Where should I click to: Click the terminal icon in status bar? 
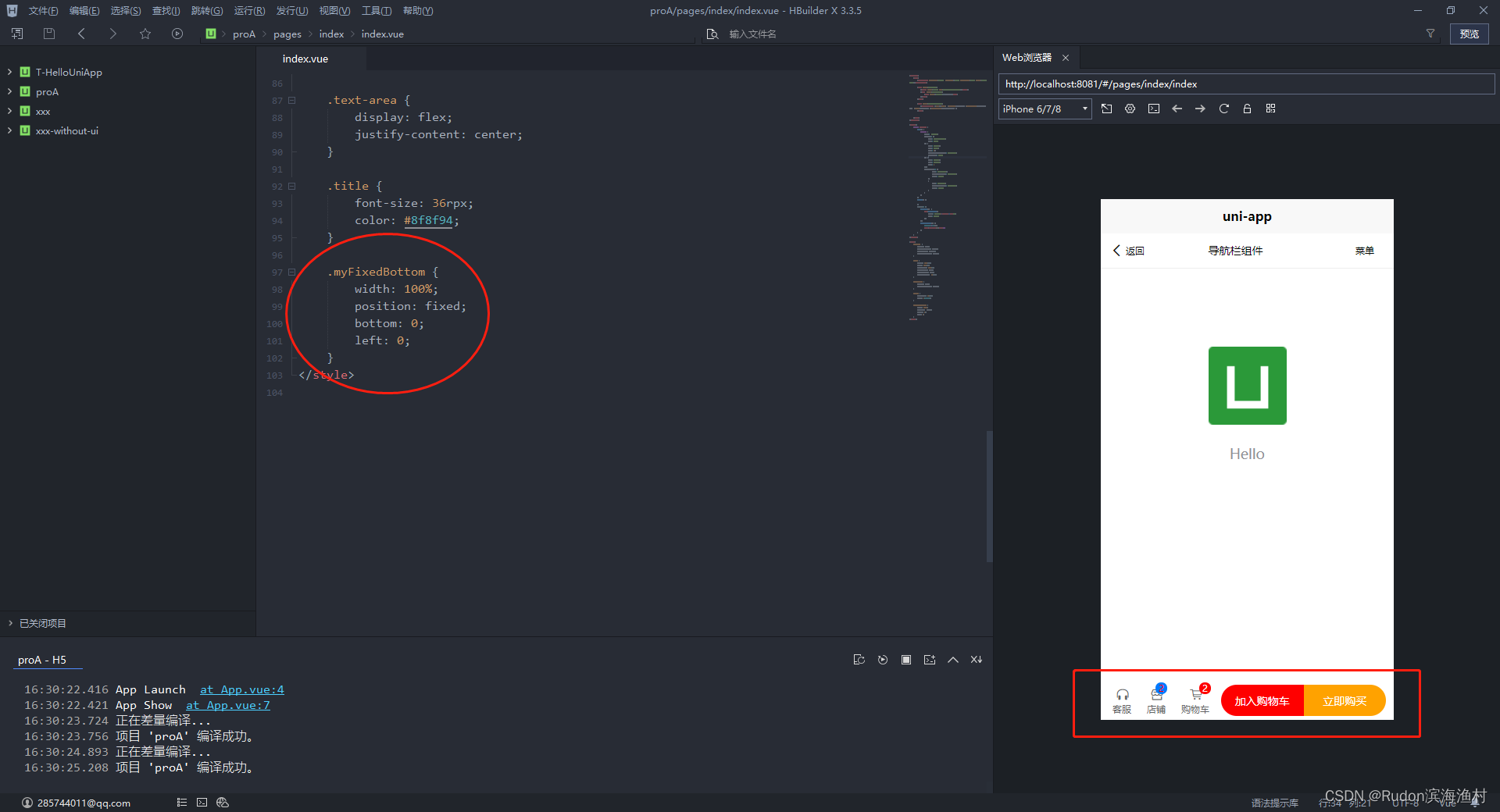point(202,802)
